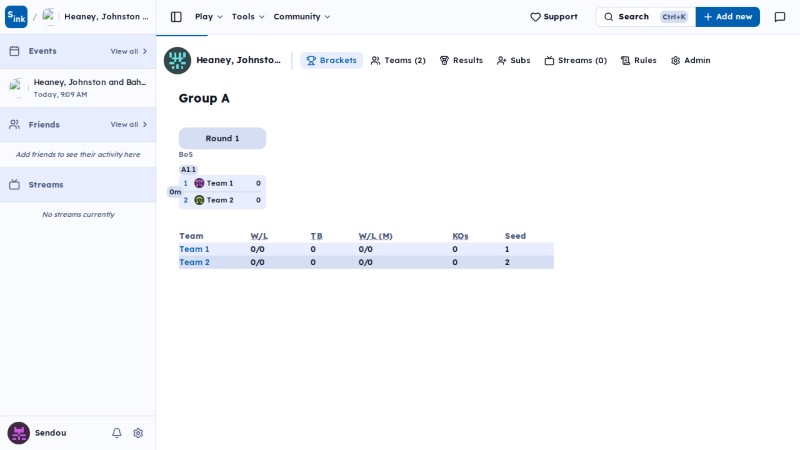This screenshot has width=800, height=450.
Task: Expand the Community menu
Action: pos(302,17)
